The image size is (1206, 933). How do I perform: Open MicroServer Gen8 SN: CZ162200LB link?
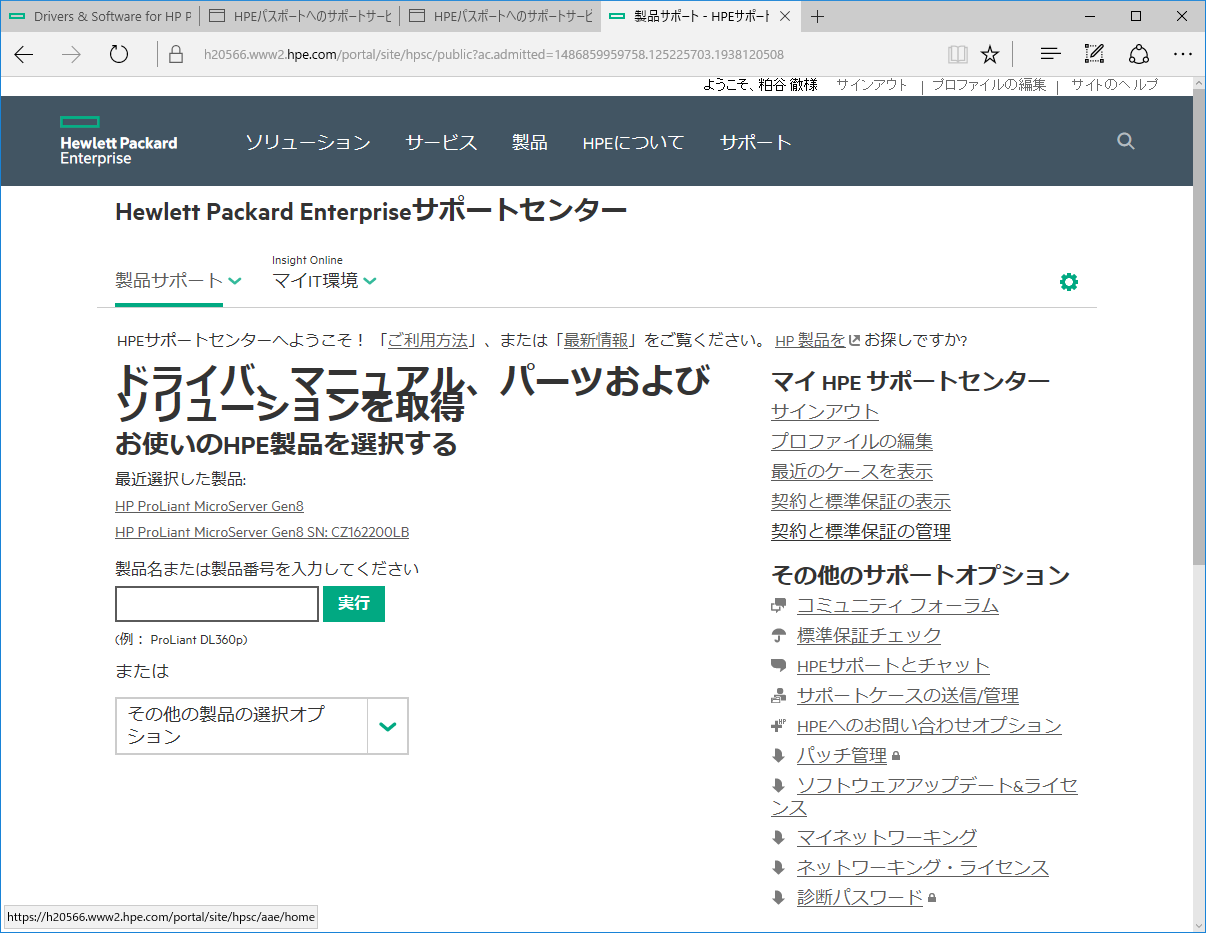click(262, 533)
